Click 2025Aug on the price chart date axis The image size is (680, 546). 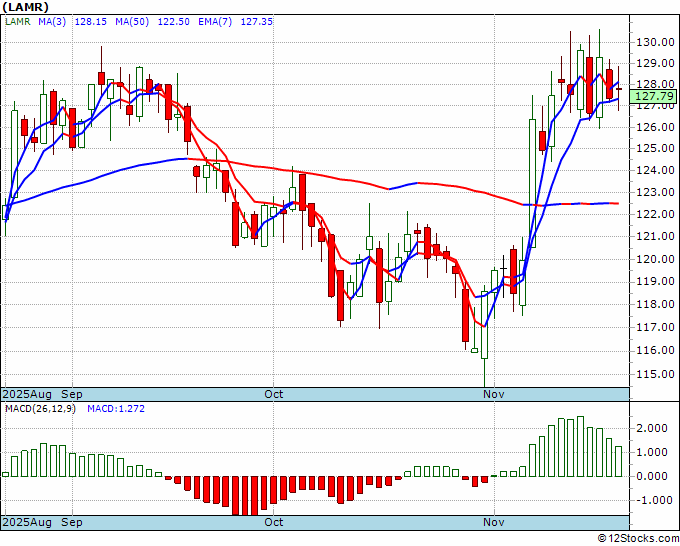[27, 395]
